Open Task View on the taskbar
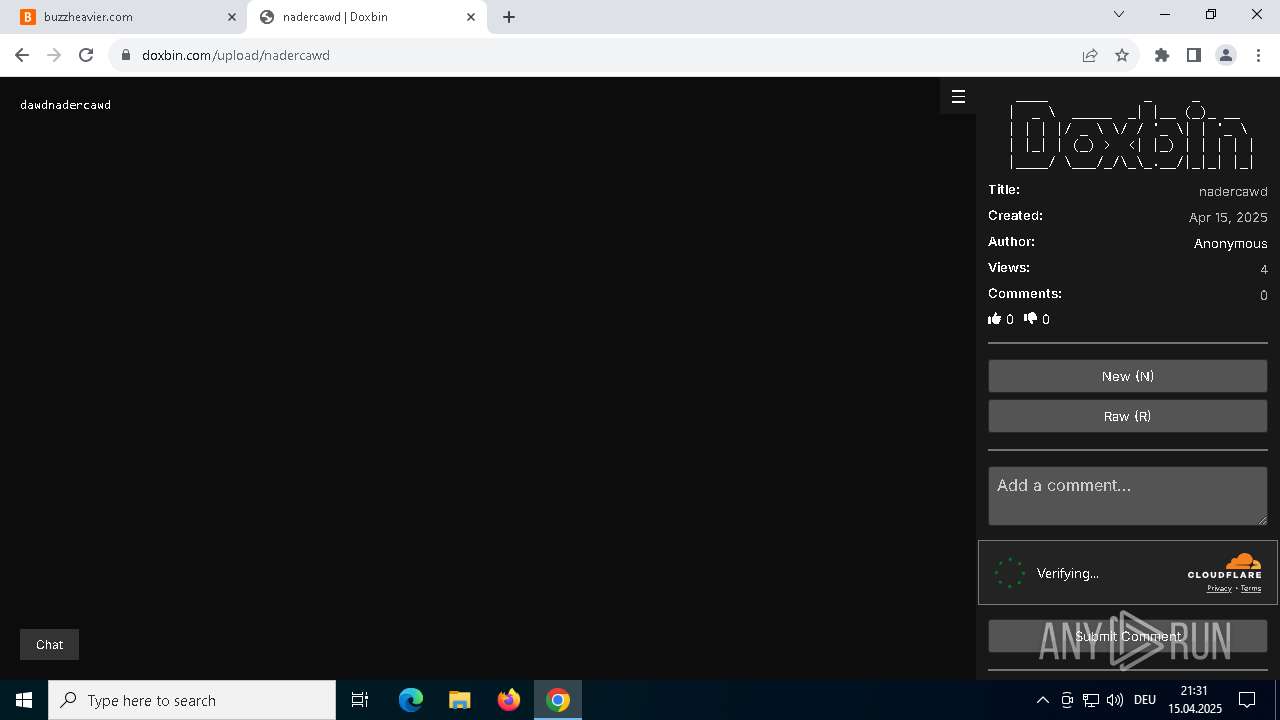The width and height of the screenshot is (1280, 720). coord(360,700)
